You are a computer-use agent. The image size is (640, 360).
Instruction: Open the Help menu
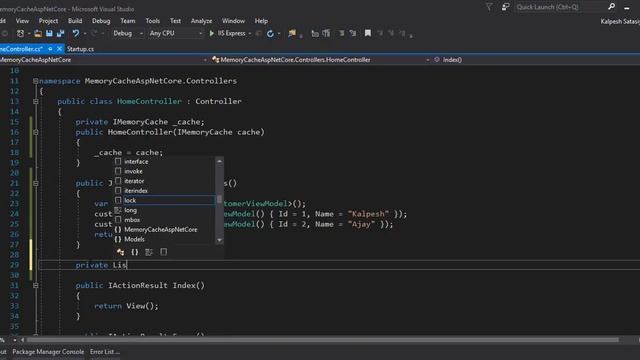[x=261, y=21]
